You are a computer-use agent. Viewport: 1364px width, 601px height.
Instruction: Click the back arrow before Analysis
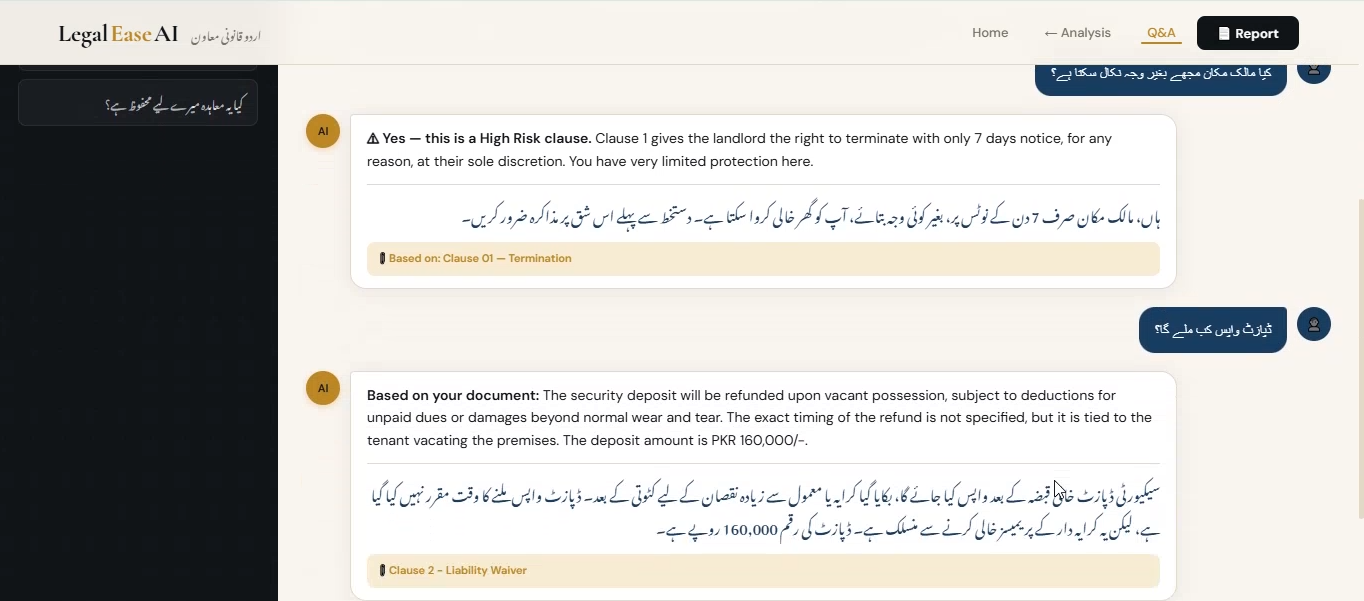click(1049, 32)
